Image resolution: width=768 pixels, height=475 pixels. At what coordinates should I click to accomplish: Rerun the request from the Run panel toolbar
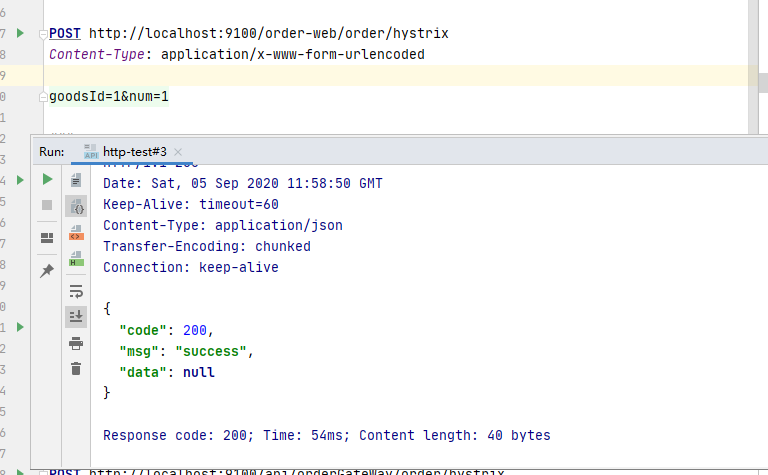(x=47, y=179)
